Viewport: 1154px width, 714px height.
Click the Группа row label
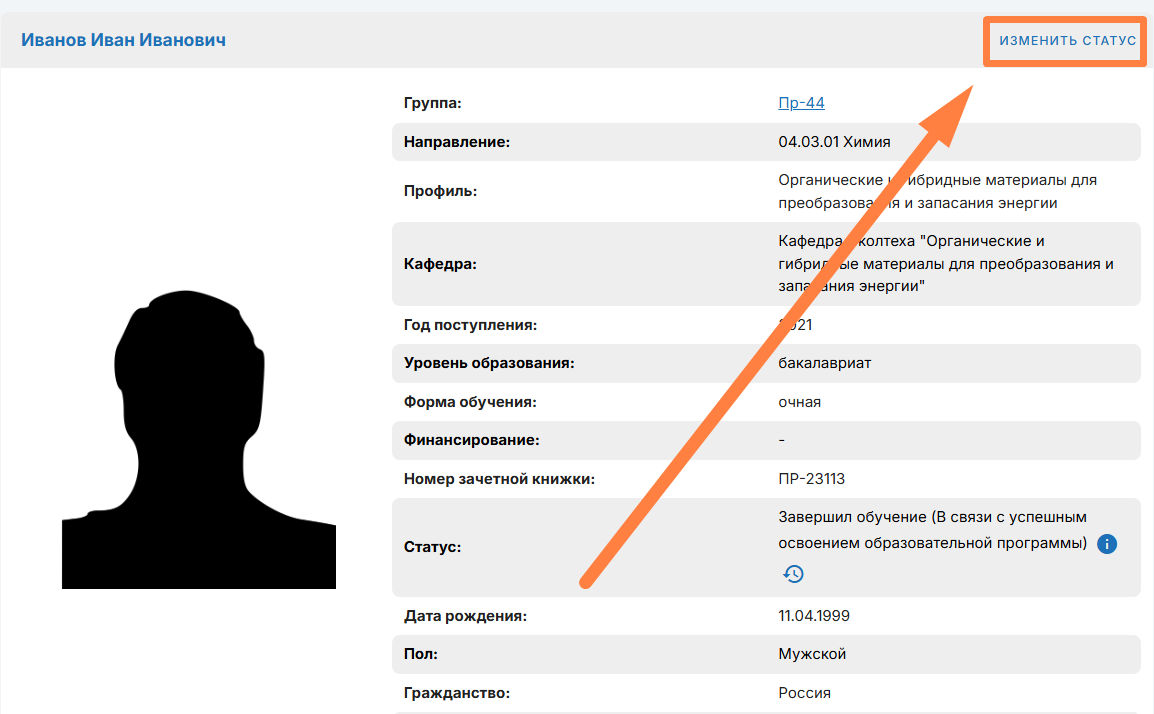coord(432,103)
